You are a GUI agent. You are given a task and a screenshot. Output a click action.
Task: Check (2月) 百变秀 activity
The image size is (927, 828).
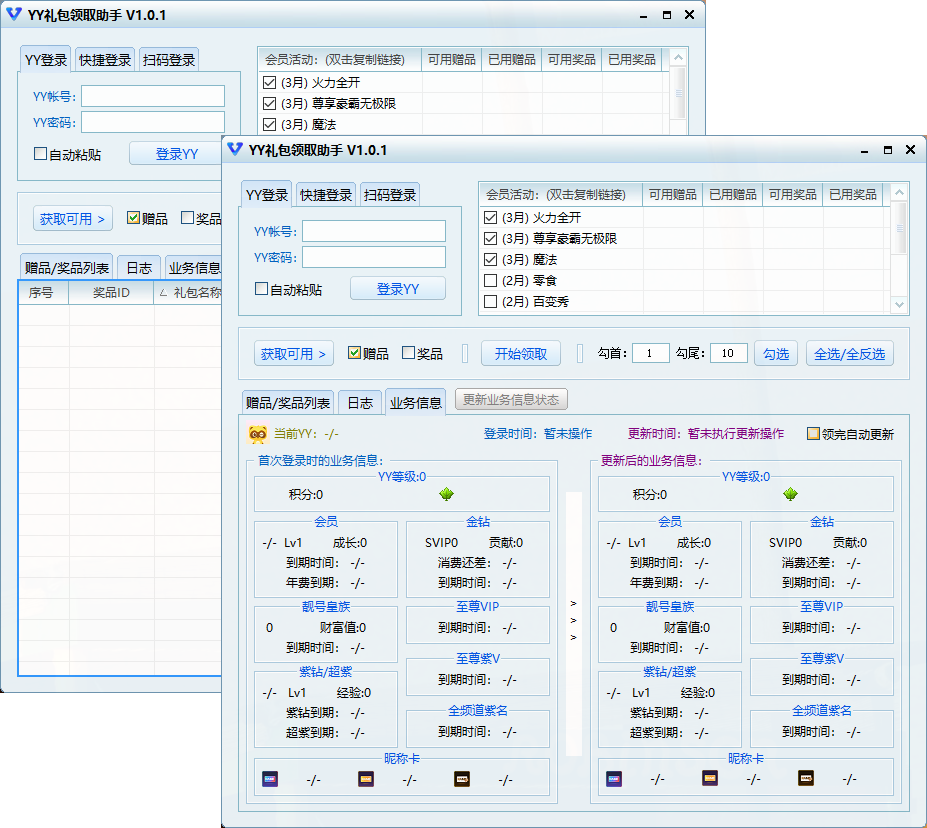[x=490, y=302]
